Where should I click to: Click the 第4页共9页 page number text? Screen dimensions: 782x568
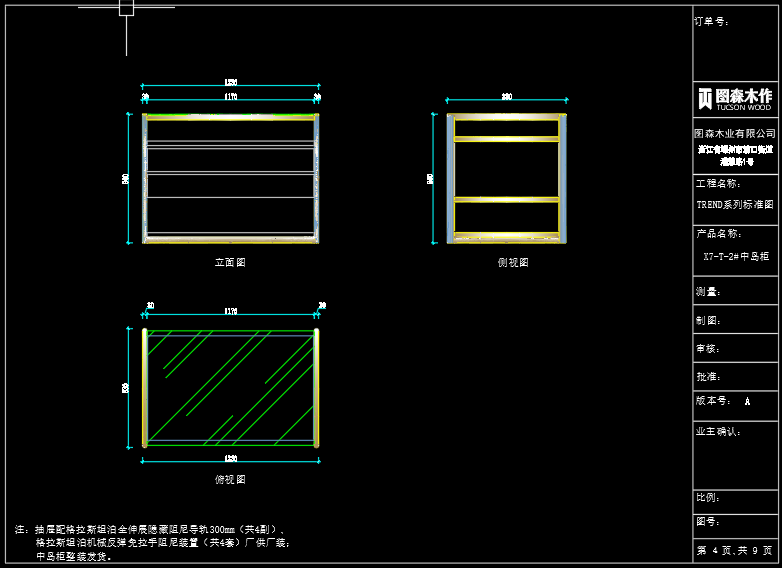734,551
